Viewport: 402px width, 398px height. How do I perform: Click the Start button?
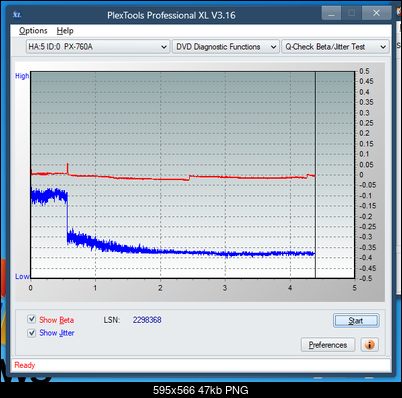[x=356, y=321]
